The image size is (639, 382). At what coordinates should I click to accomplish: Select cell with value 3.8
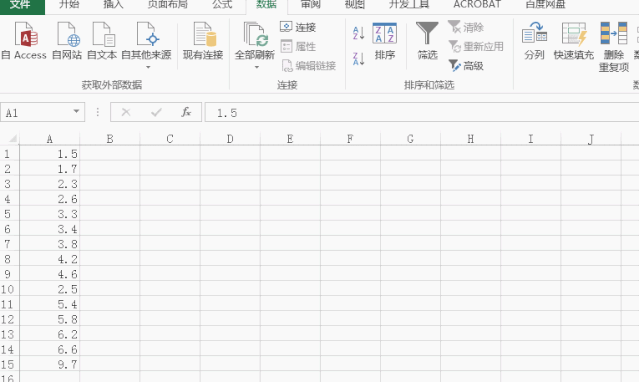49,244
